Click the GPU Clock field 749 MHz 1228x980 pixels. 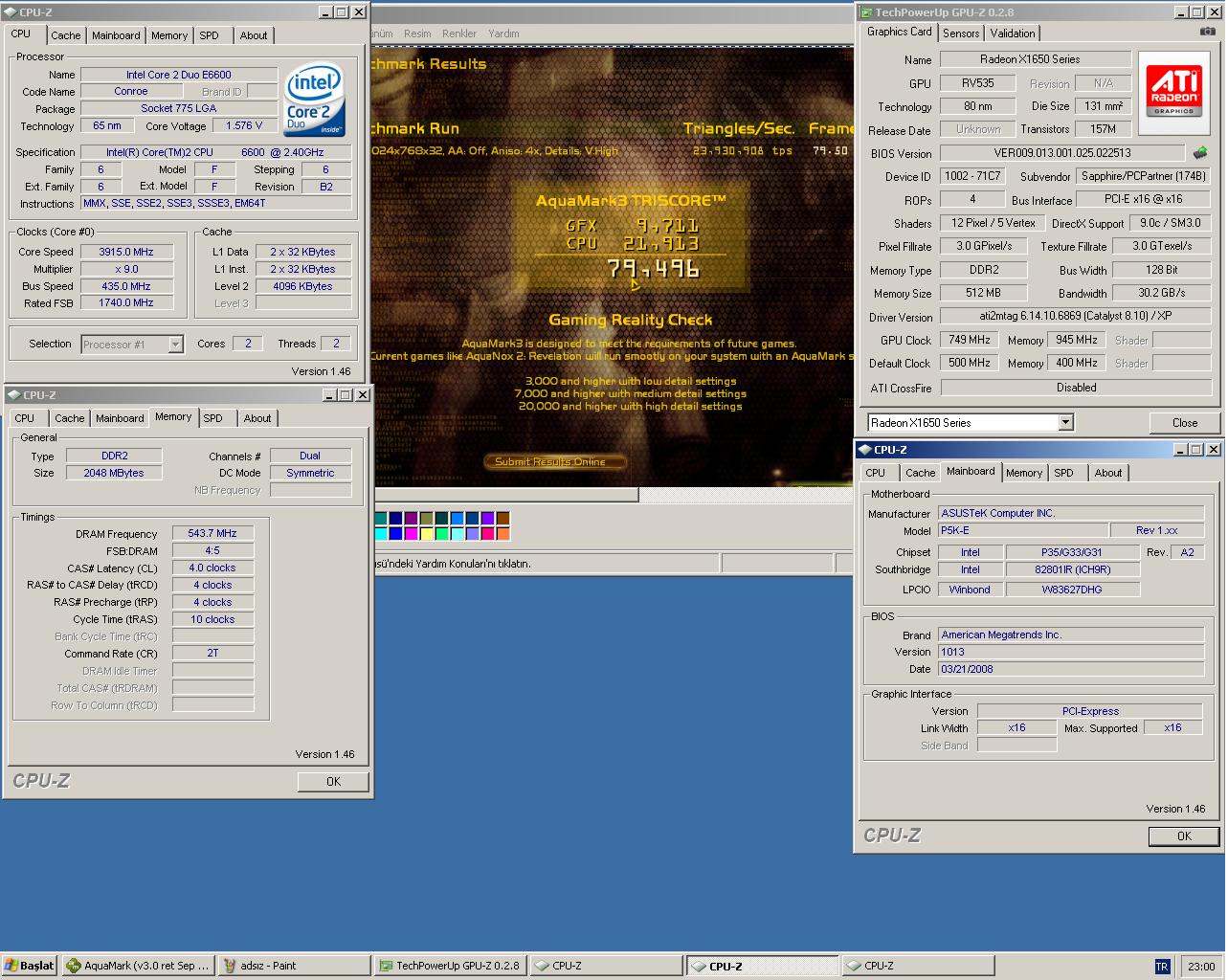(970, 340)
